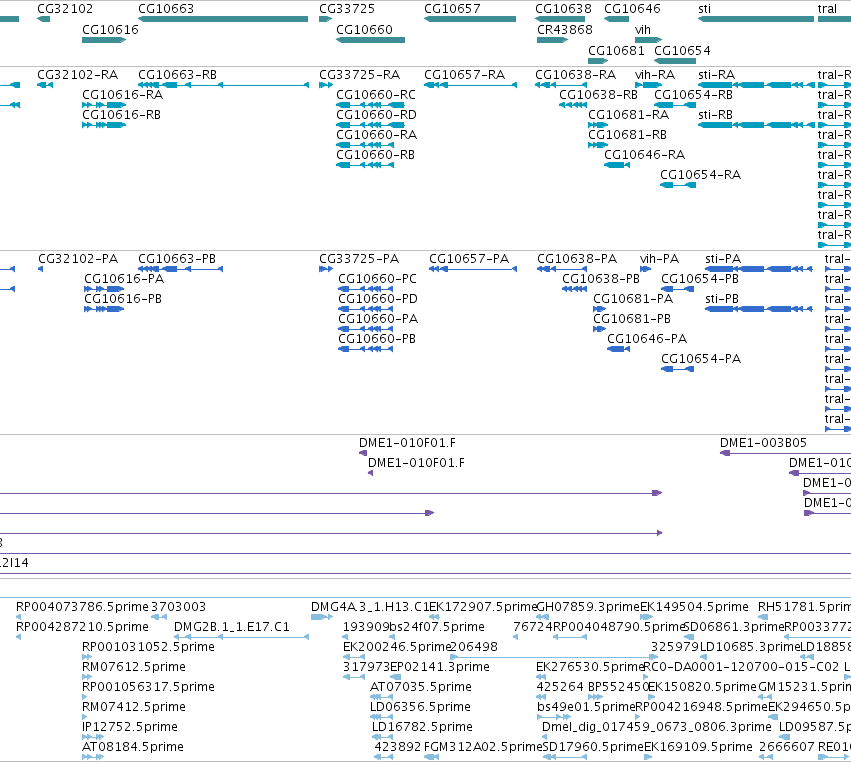Select the sti-PA protein label
The height and width of the screenshot is (762, 851).
click(723, 258)
